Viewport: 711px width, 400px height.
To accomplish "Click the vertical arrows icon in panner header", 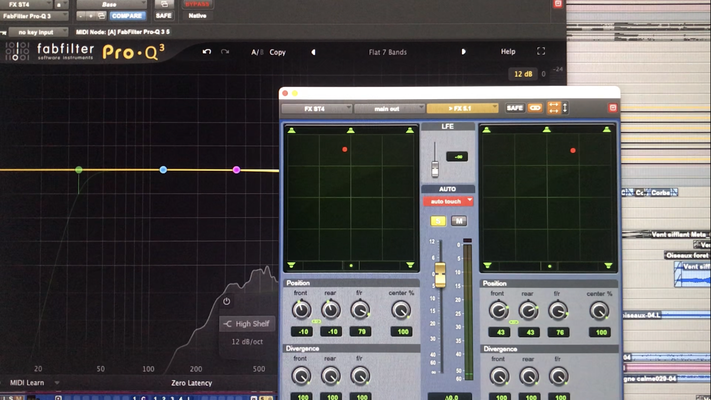I will coord(565,108).
